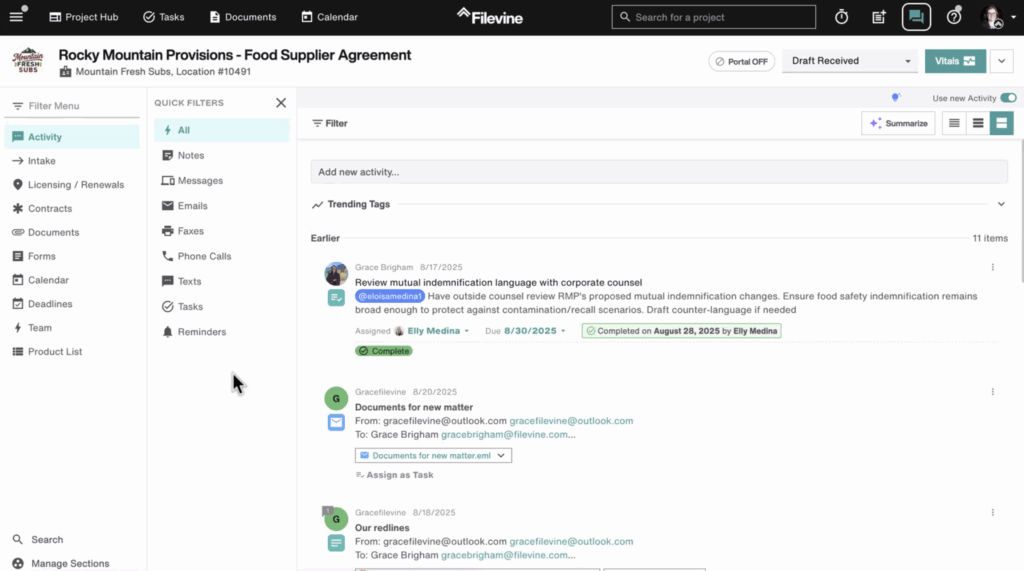Image resolution: width=1024 pixels, height=571 pixels.
Task: Select the Phone Calls quick filter
Action: (204, 256)
